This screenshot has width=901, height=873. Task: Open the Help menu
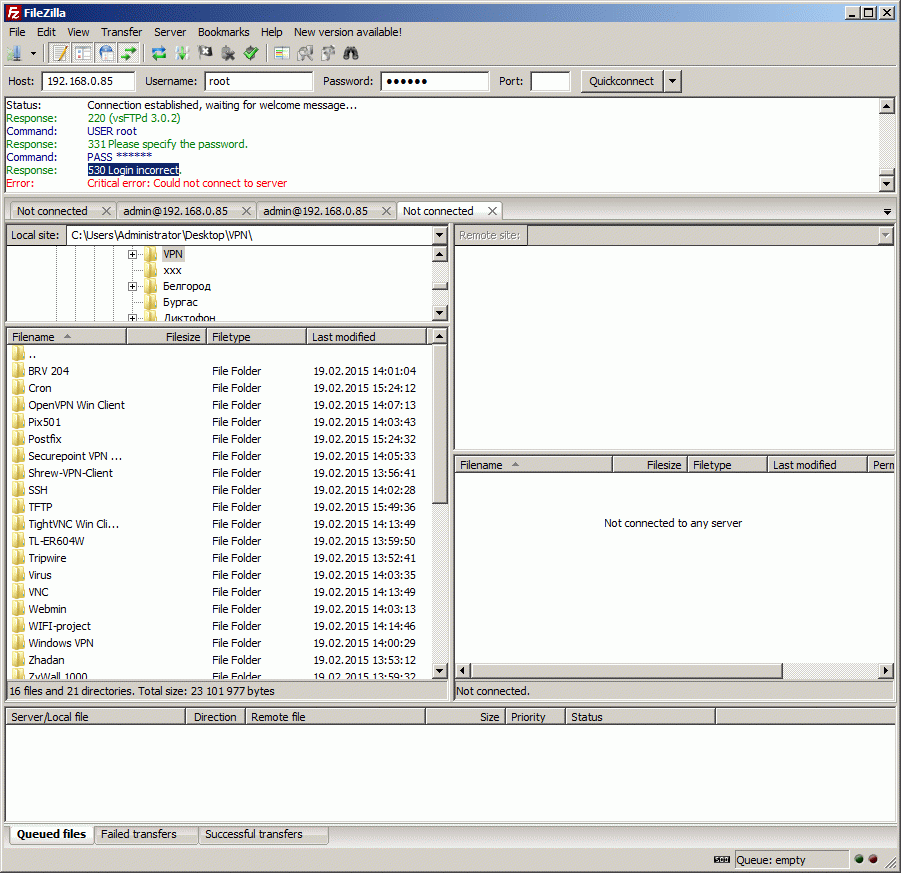click(271, 32)
